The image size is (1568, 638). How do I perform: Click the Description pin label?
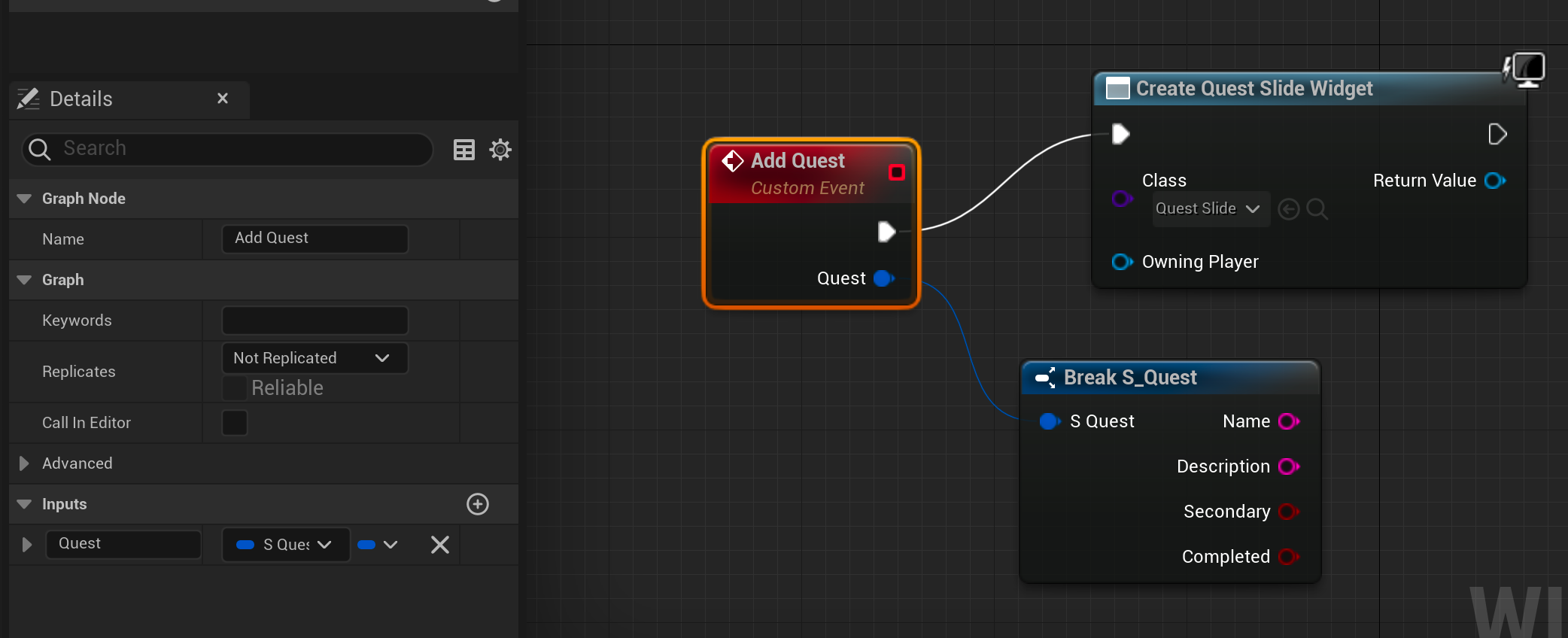point(1223,466)
